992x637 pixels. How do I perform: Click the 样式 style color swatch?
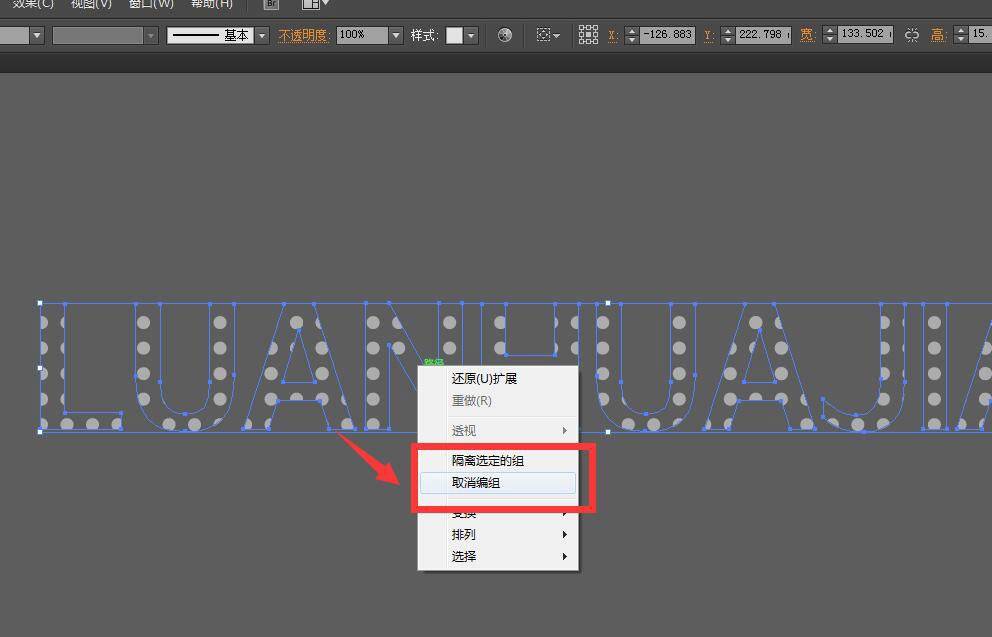(x=454, y=35)
